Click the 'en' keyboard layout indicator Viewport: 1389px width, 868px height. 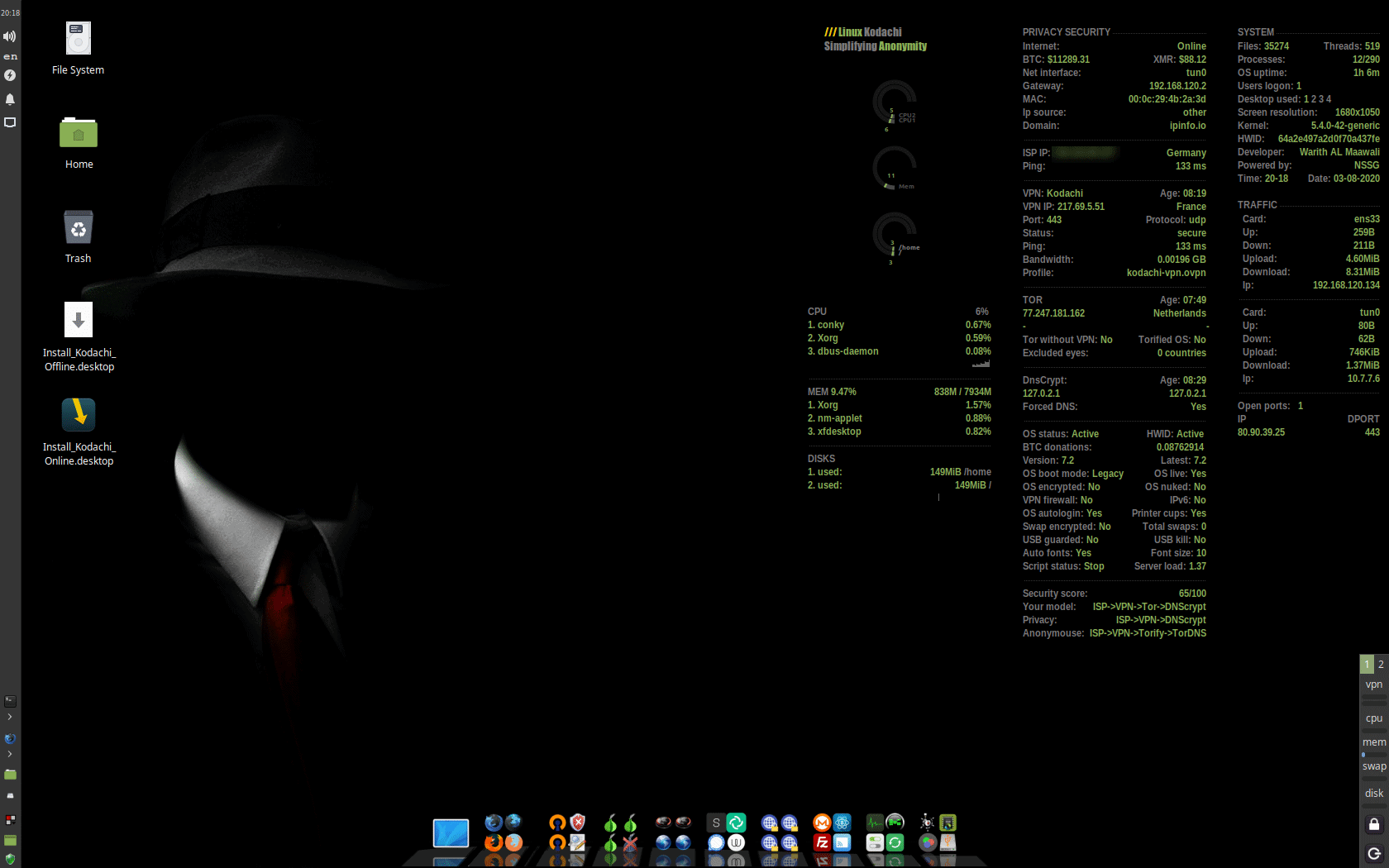pos(10,57)
